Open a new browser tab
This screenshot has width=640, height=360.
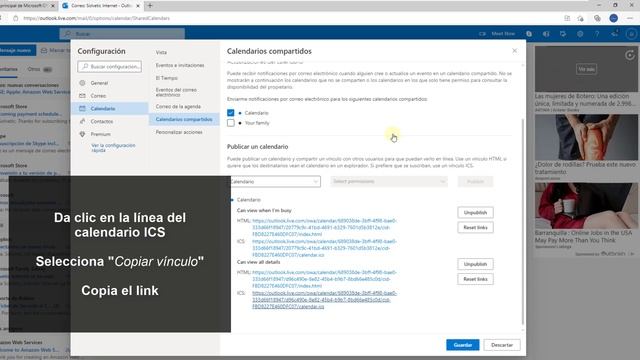(x=150, y=6)
